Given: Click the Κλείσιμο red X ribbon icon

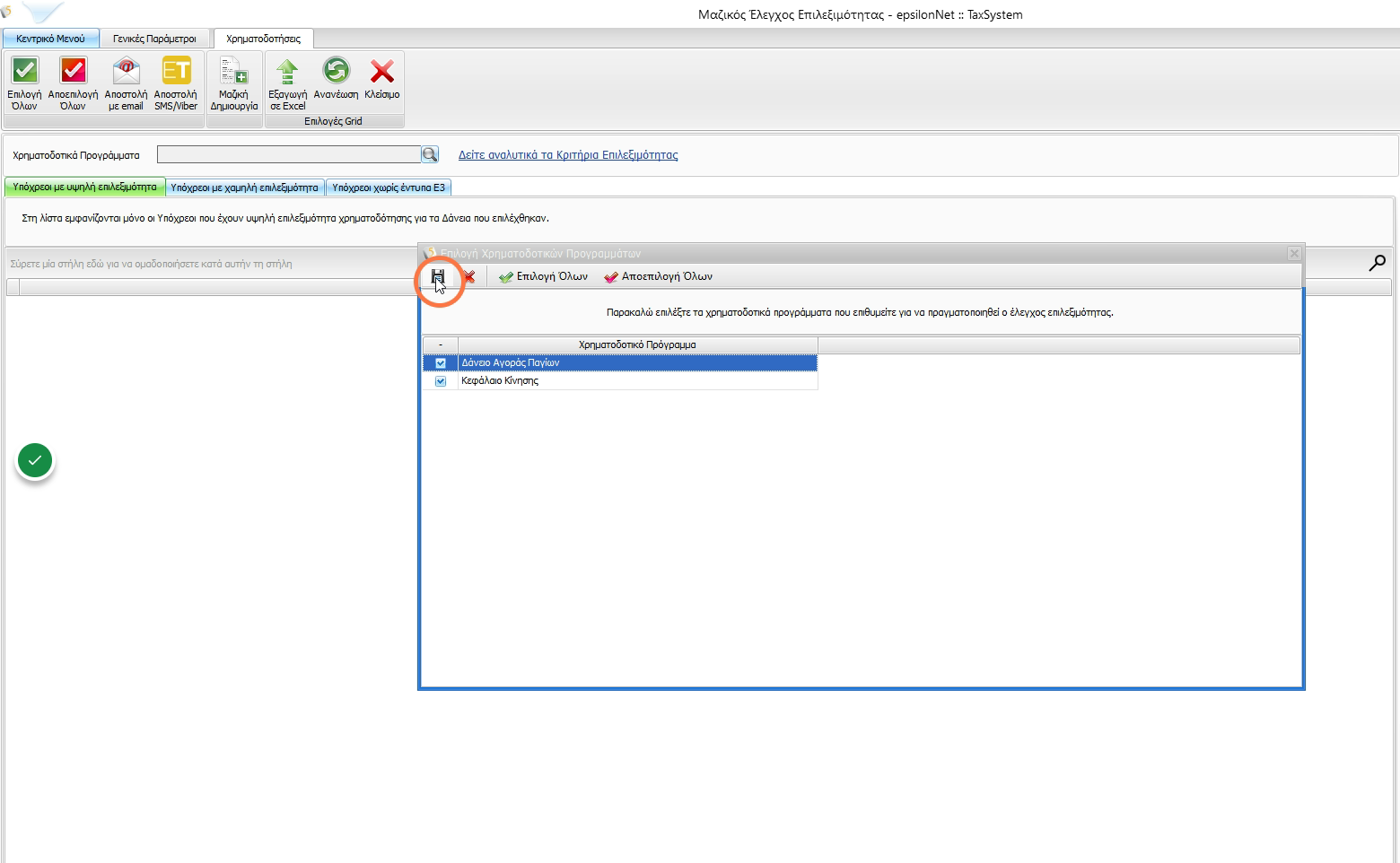Looking at the screenshot, I should (382, 71).
